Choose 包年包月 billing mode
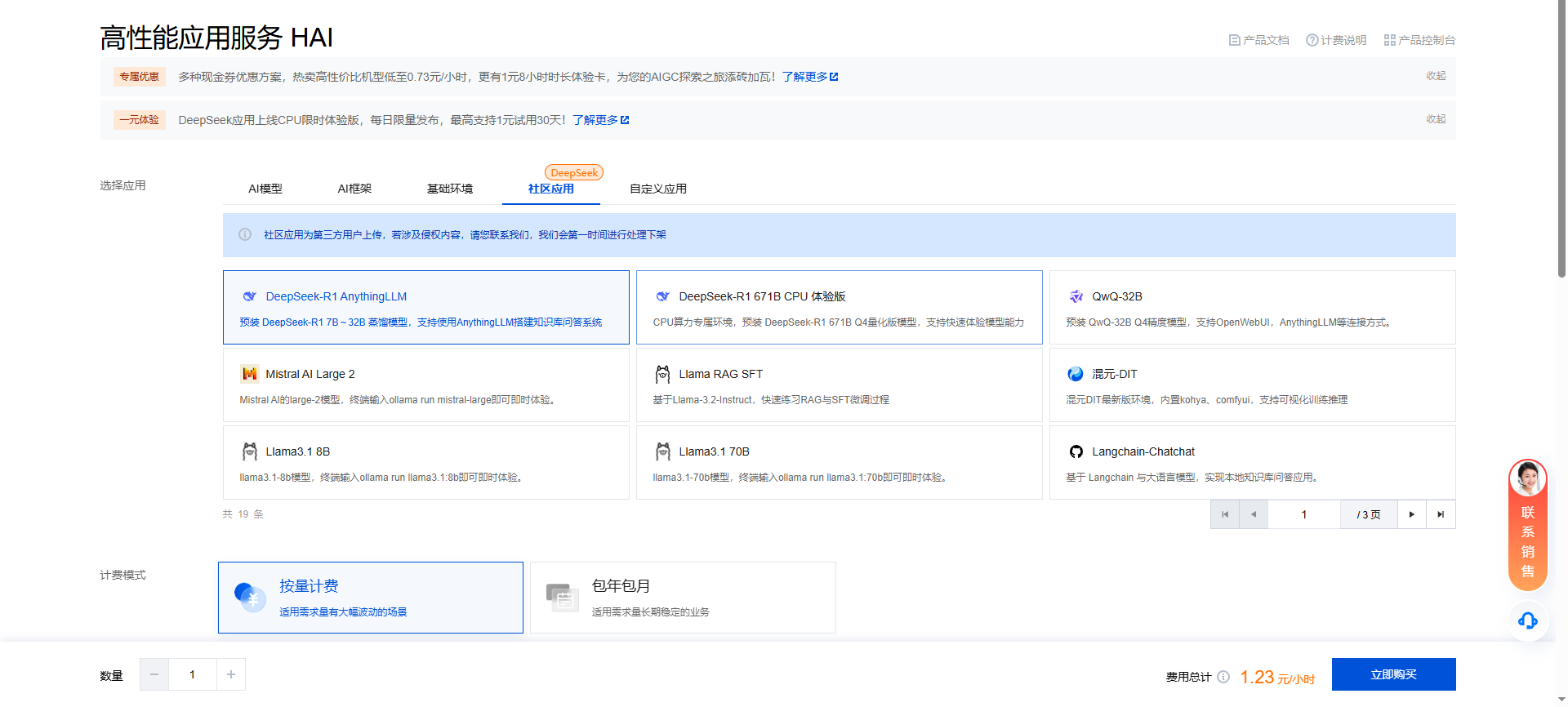The height and width of the screenshot is (707, 1568). [x=683, y=598]
